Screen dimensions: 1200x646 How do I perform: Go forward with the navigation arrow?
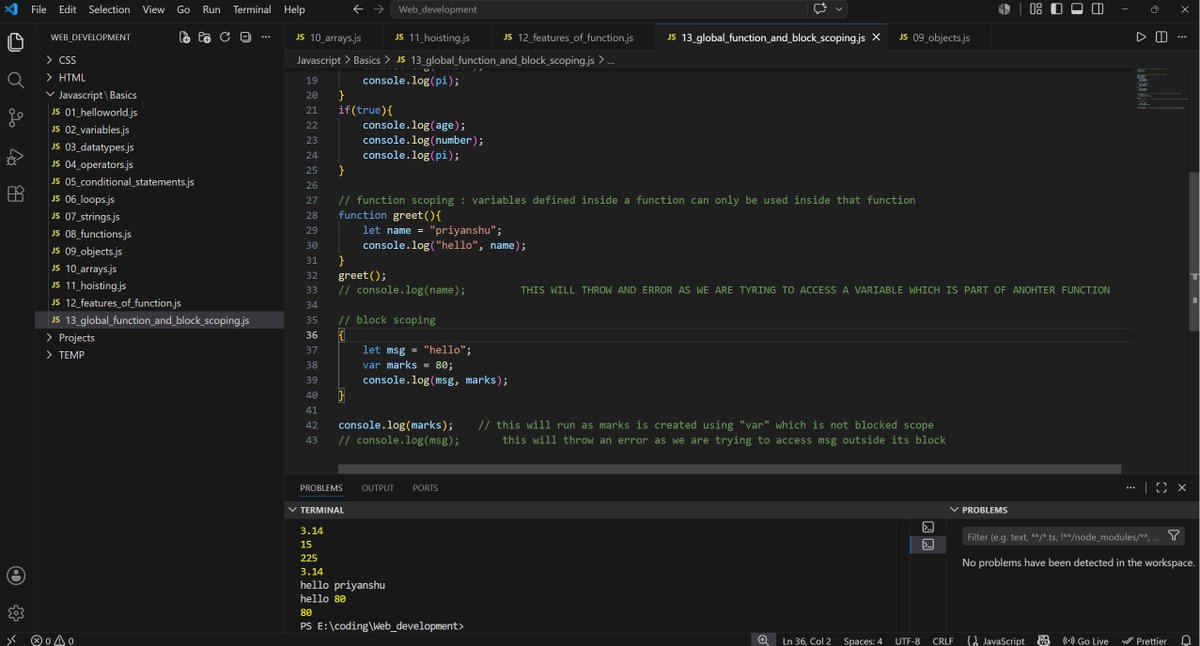[380, 9]
